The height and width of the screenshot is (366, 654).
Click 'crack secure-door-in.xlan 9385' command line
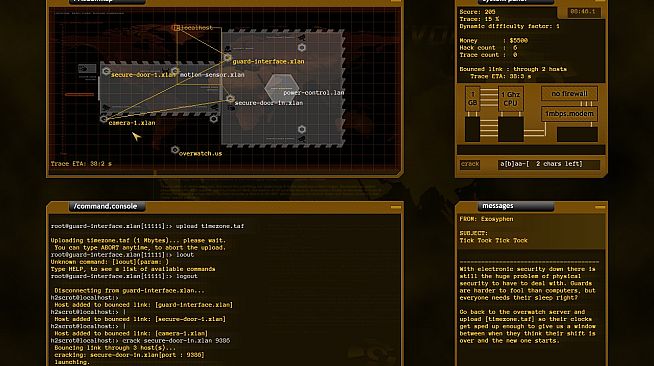coord(140,341)
